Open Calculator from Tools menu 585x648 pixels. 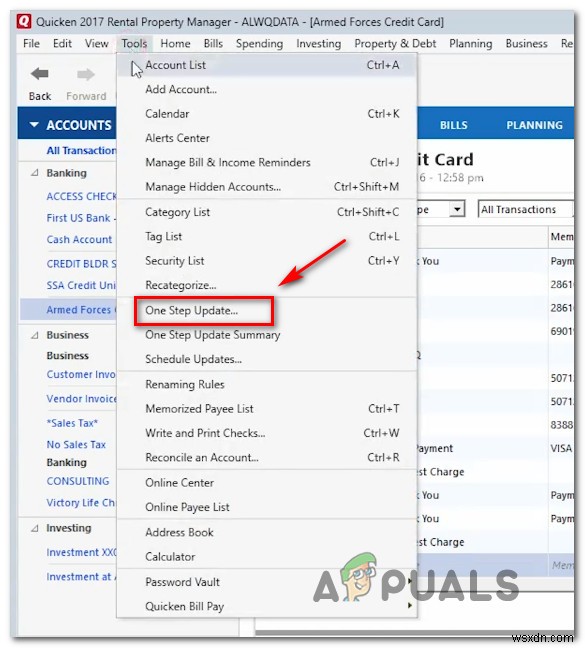coord(267,557)
